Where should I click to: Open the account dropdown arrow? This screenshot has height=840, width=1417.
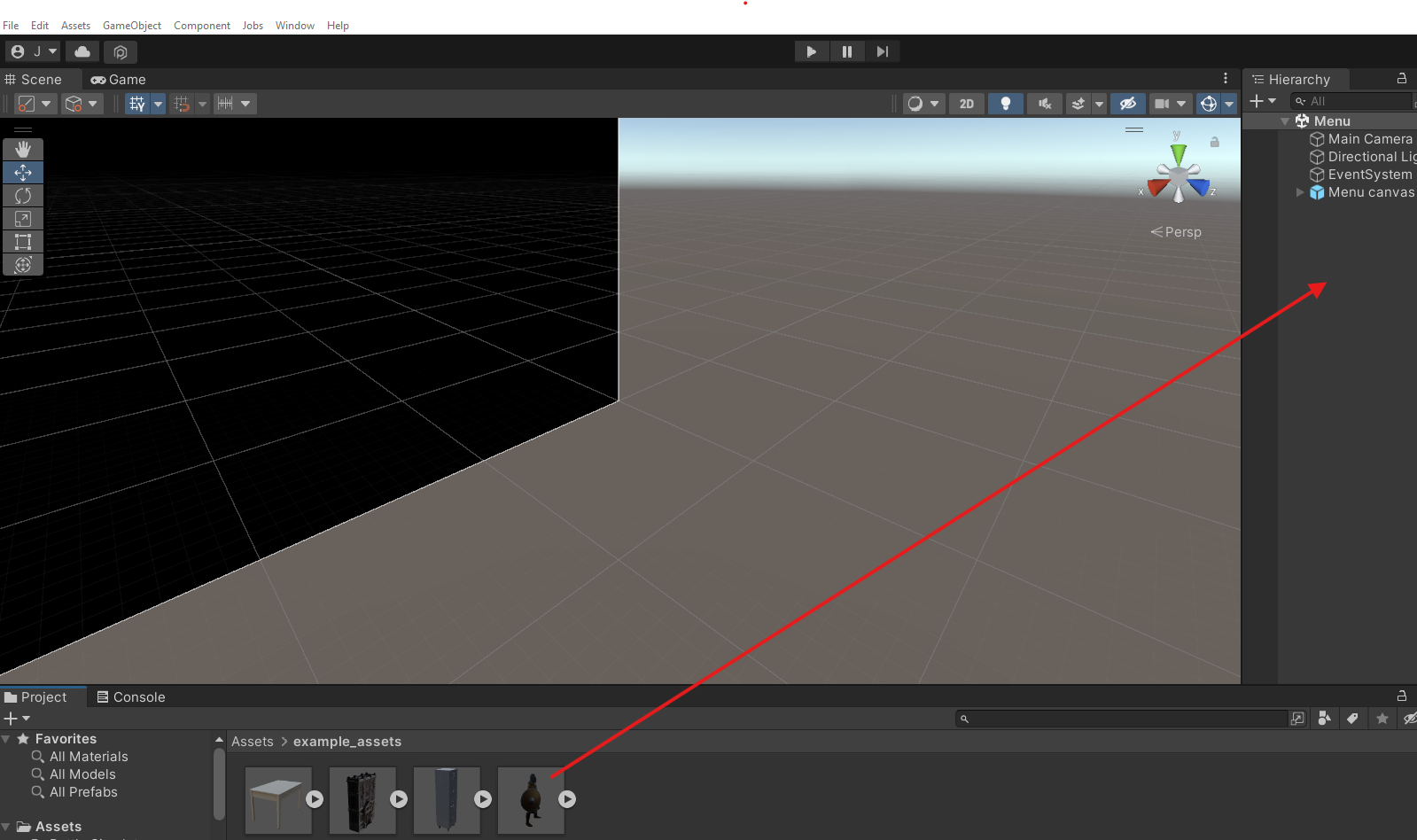(x=52, y=51)
